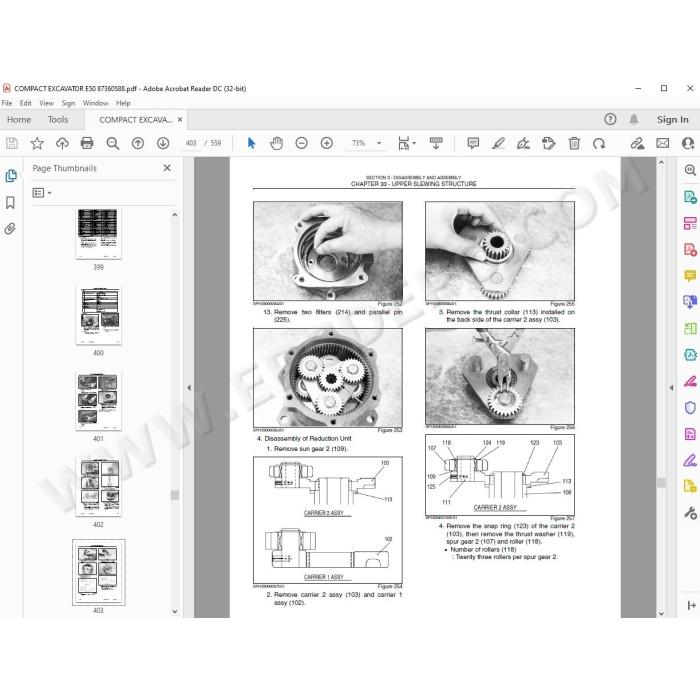Viewport: 700px width, 700px height.
Task: Zoom in with the plus icon
Action: (327, 143)
